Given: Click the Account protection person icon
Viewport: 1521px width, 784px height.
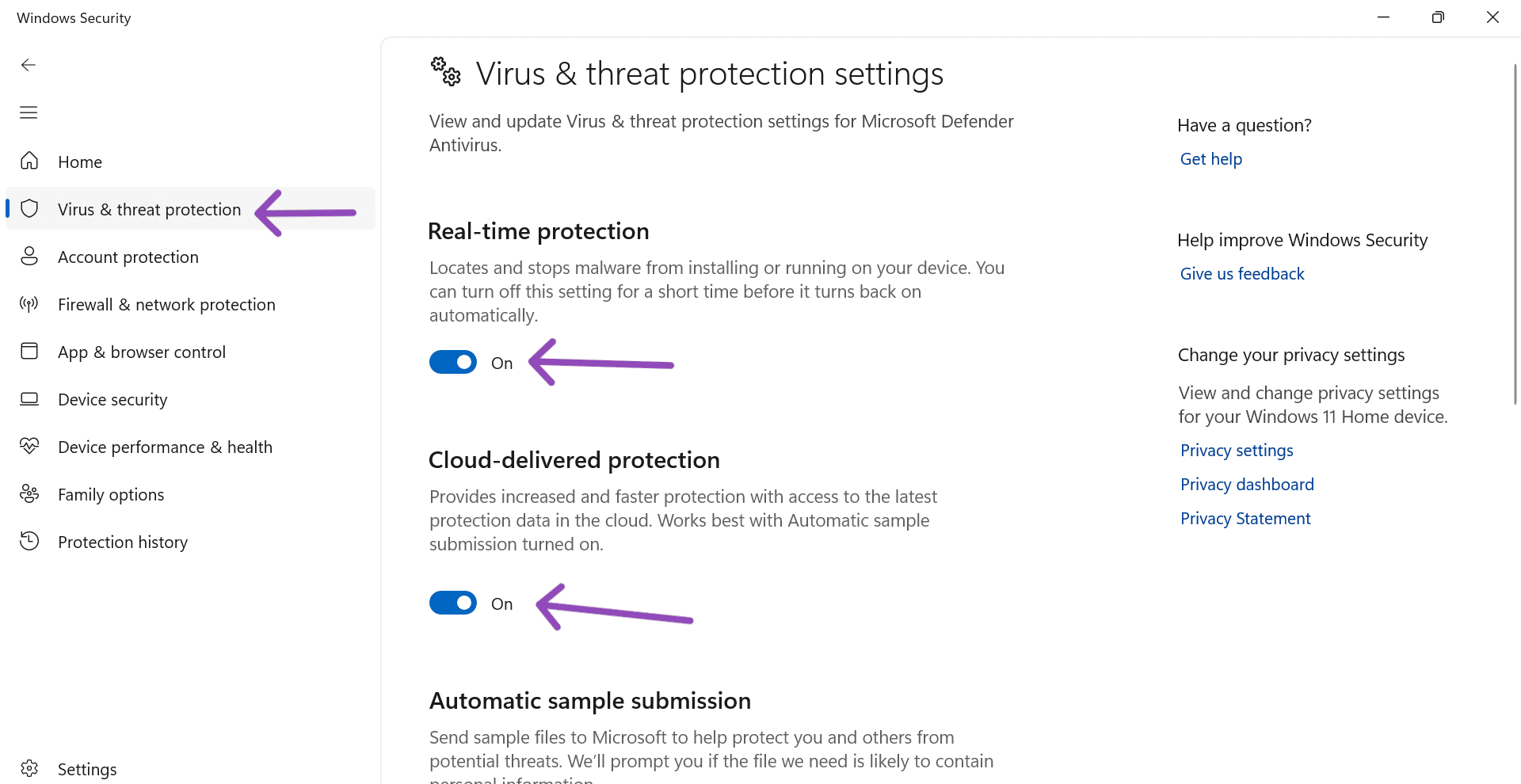Looking at the screenshot, I should coord(29,257).
